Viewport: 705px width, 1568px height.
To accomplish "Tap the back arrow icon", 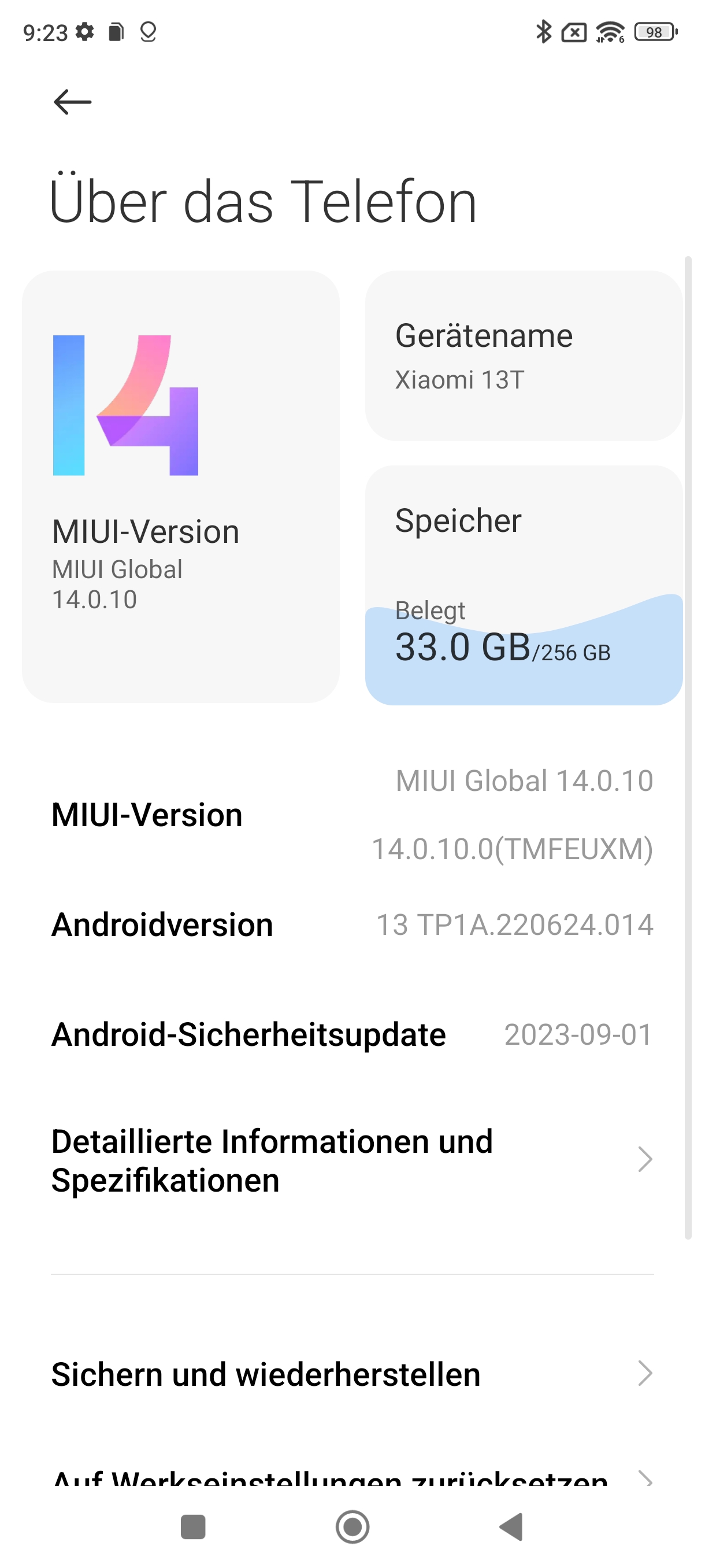I will pos(72,102).
